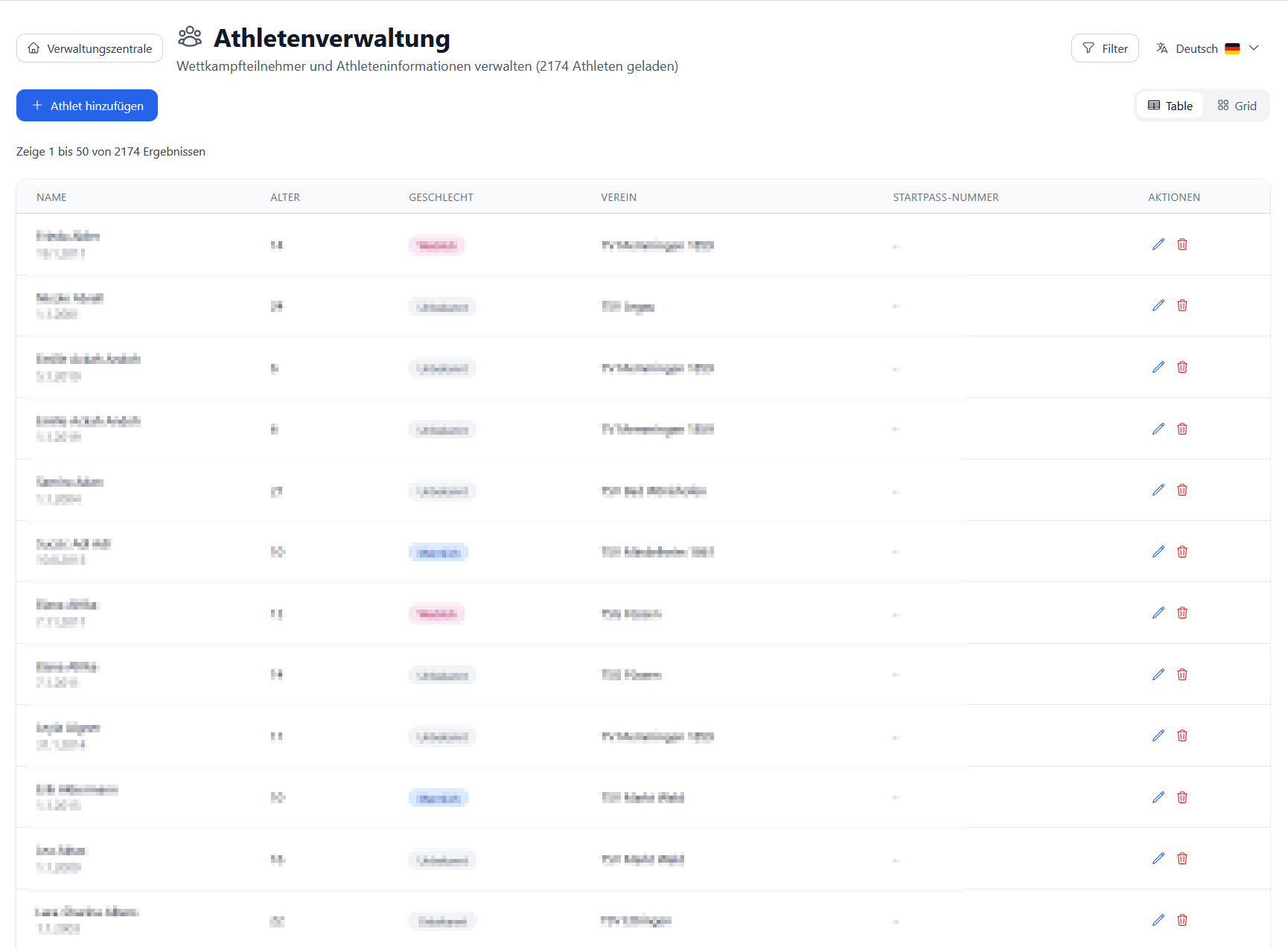Click the pencil icon in the seventh row
1288x949 pixels.
pos(1158,613)
